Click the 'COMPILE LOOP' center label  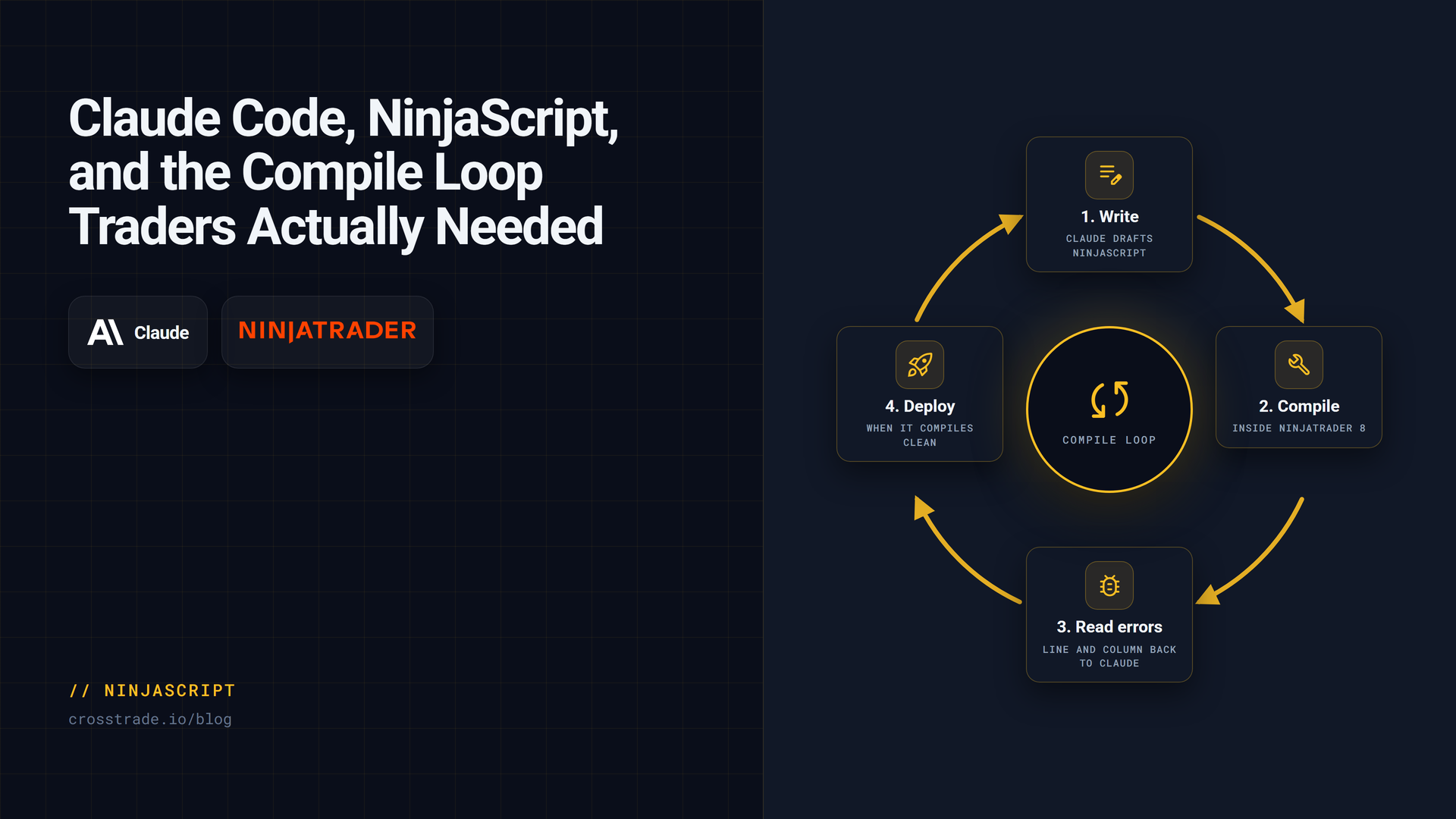click(x=1109, y=440)
